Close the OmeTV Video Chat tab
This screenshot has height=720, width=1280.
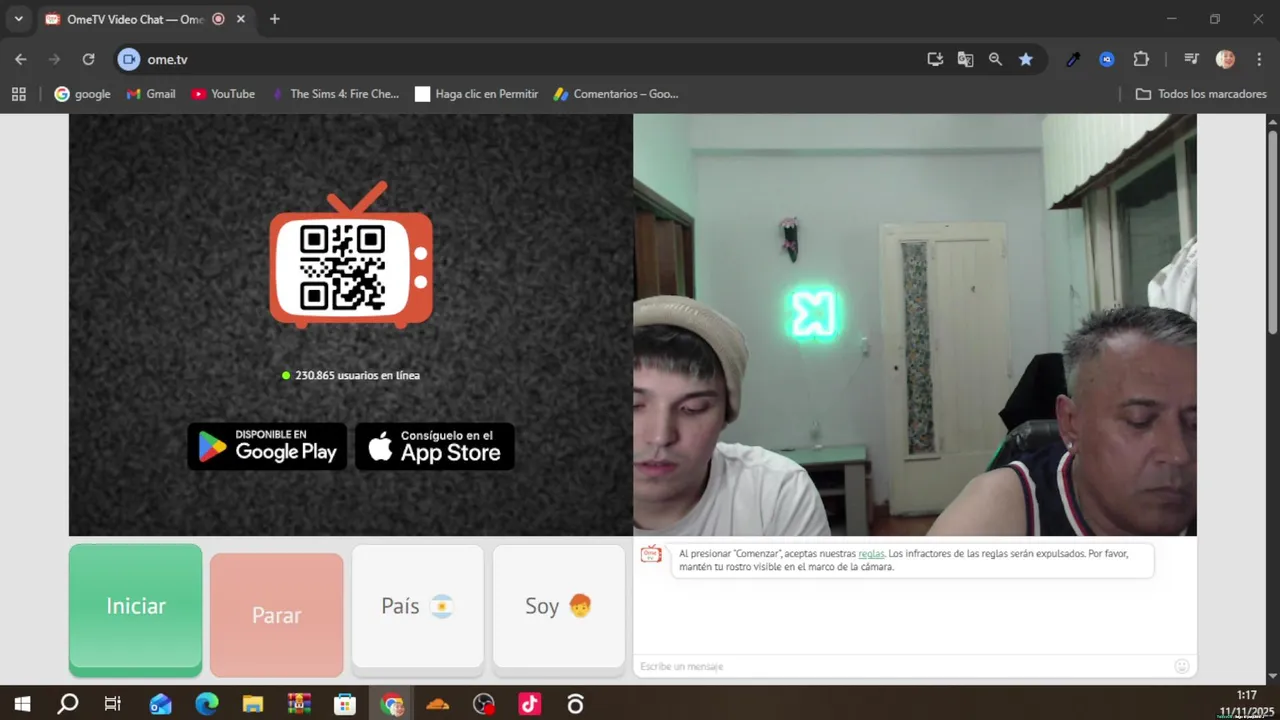[241, 19]
